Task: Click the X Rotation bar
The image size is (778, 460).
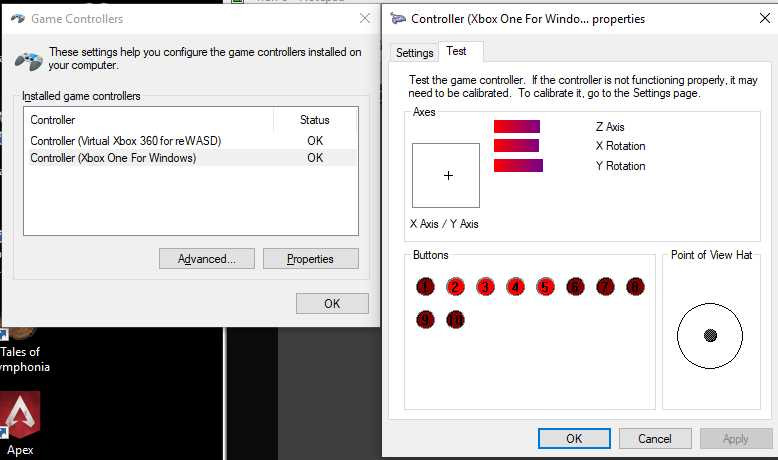Action: click(516, 145)
